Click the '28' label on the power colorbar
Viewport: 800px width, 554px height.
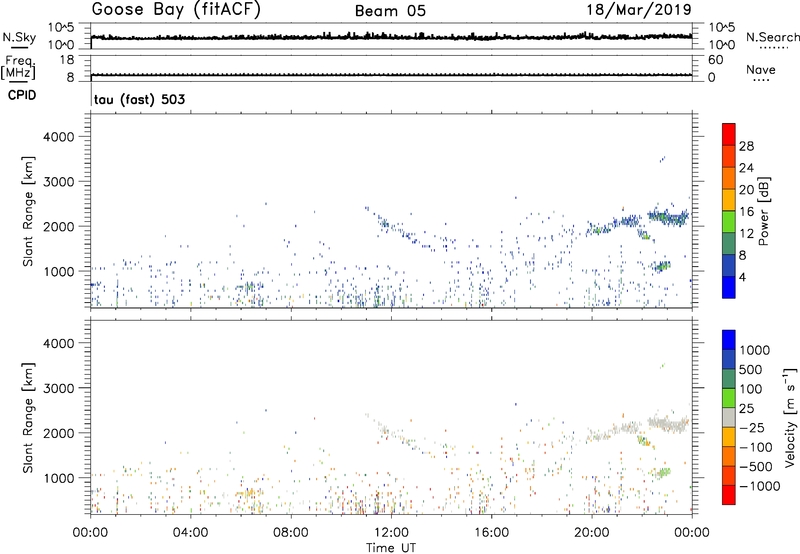click(746, 146)
